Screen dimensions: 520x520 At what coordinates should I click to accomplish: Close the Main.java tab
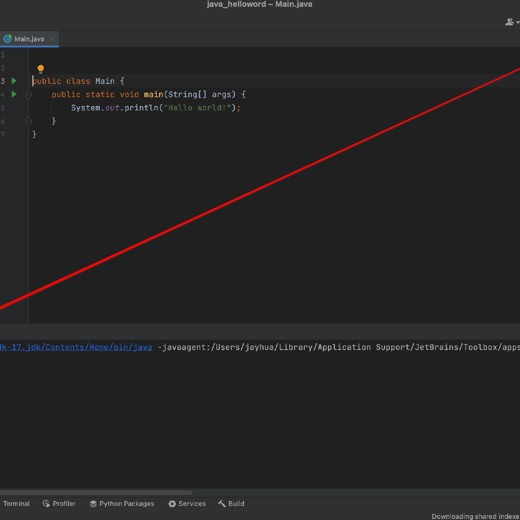click(52, 39)
